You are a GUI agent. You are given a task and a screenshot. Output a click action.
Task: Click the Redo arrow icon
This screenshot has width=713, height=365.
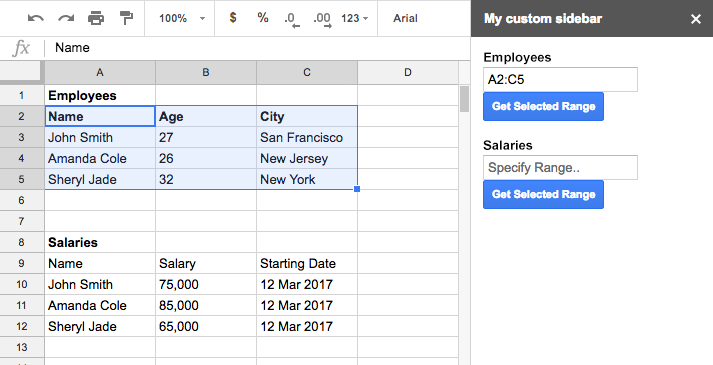[66, 18]
